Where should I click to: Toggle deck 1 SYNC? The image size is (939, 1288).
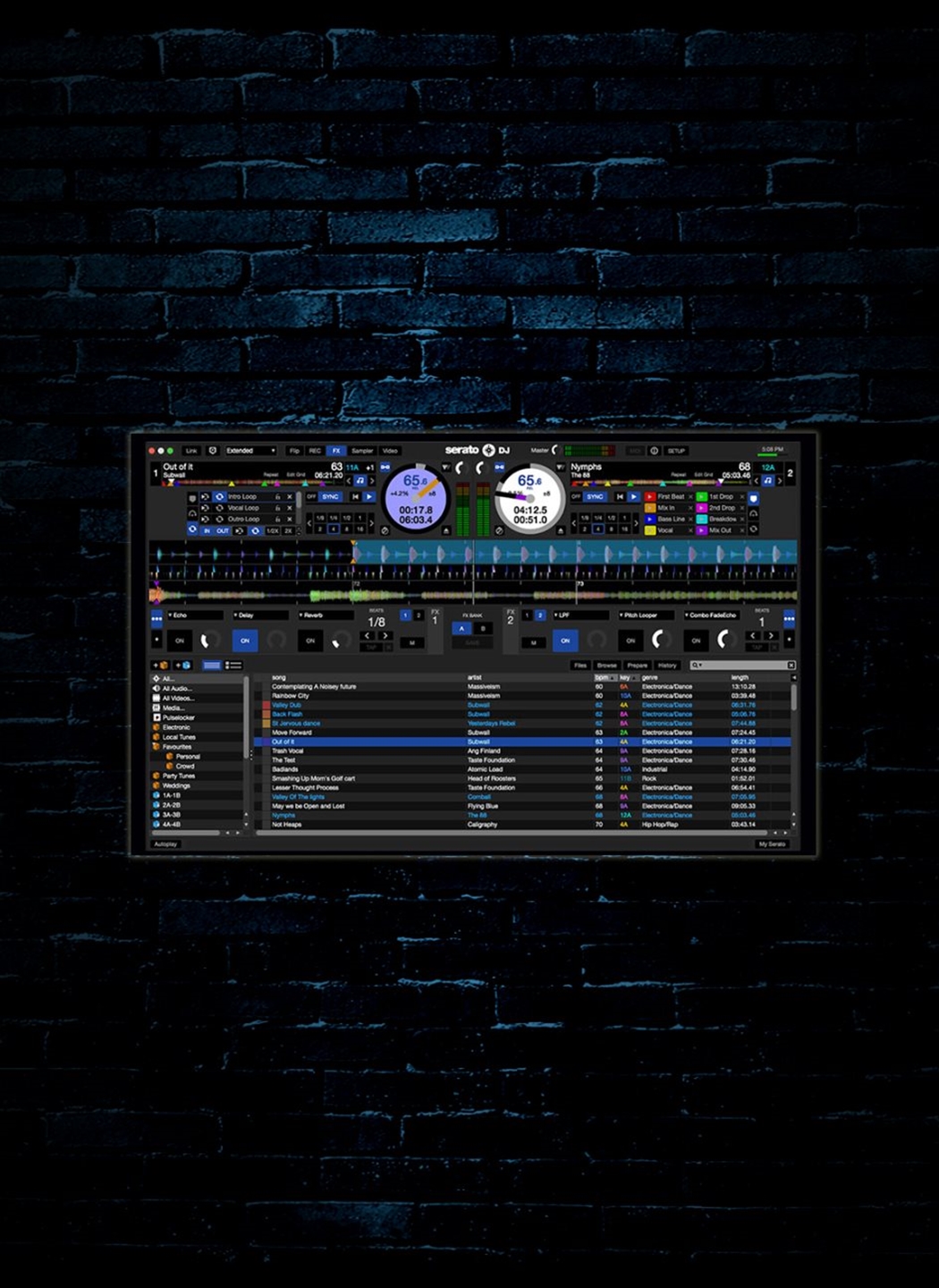[330, 496]
